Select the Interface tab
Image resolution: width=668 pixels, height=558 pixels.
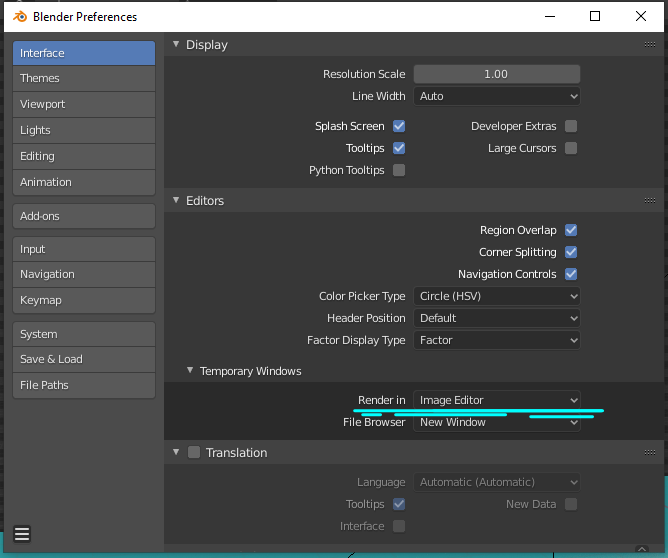click(x=84, y=53)
